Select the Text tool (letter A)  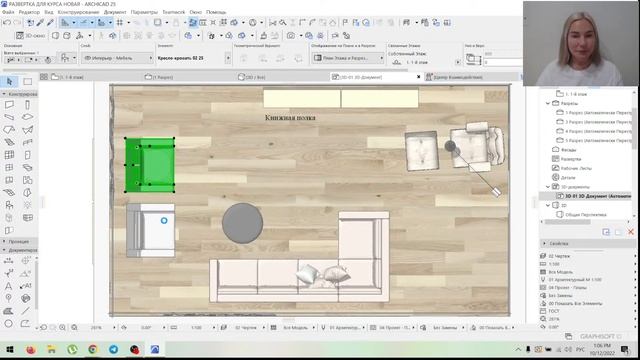pyautogui.click(x=8, y=286)
